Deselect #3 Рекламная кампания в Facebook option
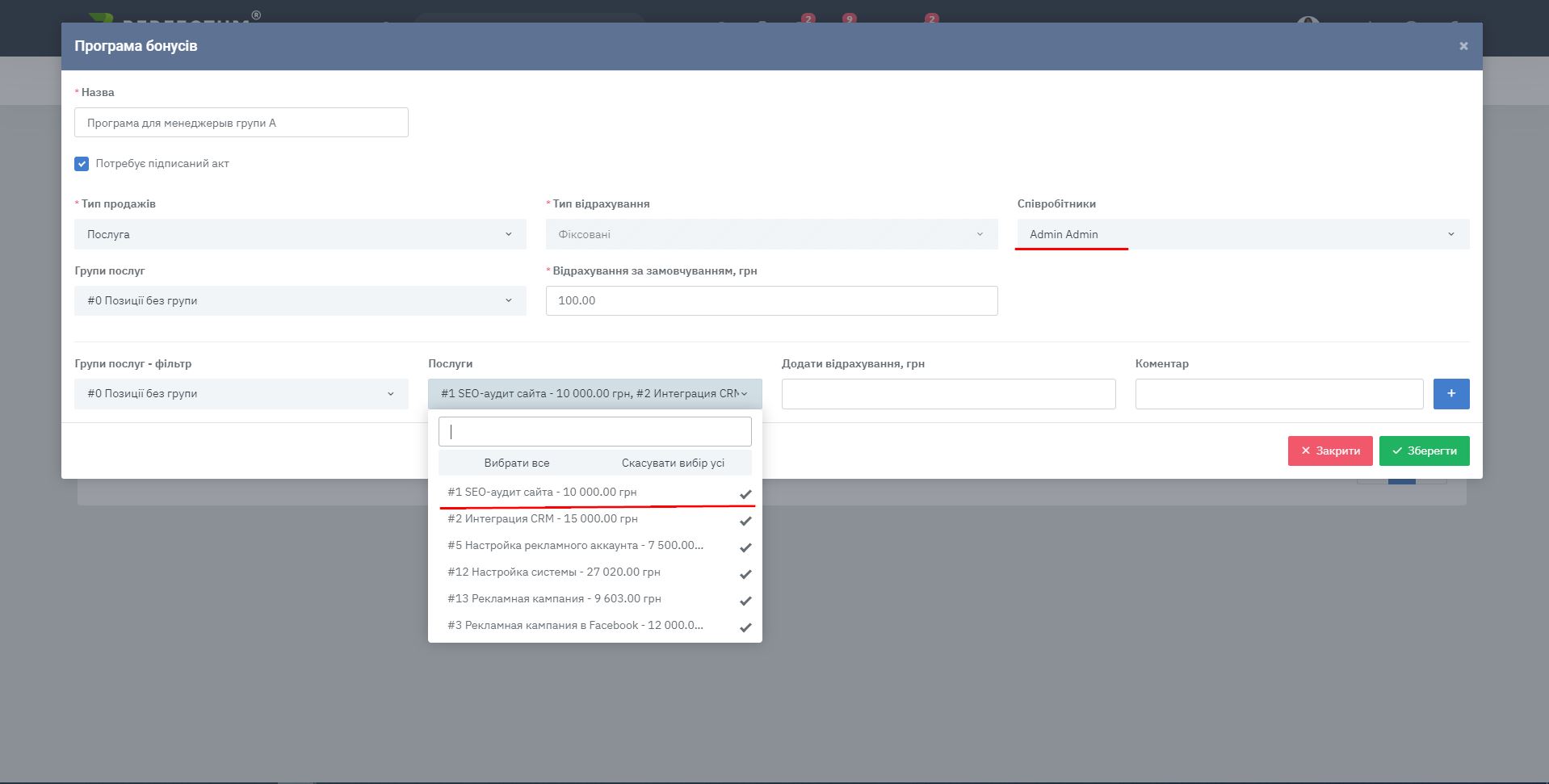This screenshot has height=784, width=1549. 595,625
